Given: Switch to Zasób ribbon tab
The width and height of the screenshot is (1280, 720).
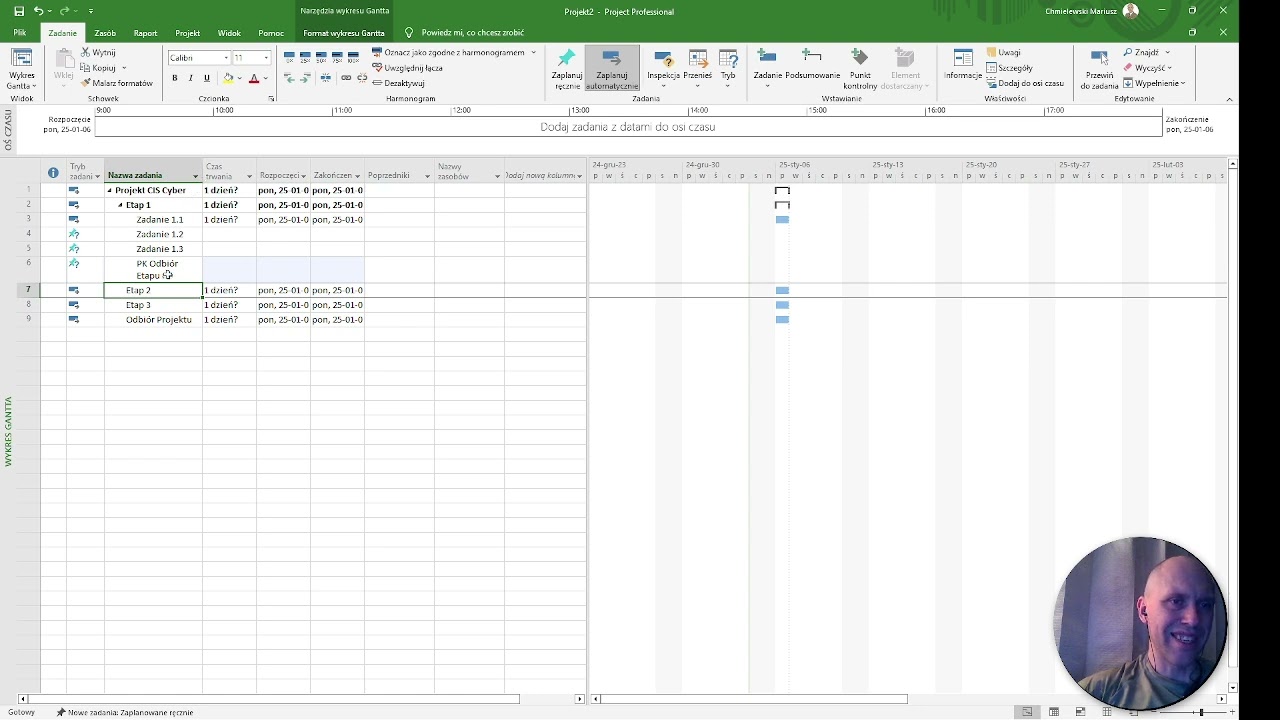Looking at the screenshot, I should (105, 33).
